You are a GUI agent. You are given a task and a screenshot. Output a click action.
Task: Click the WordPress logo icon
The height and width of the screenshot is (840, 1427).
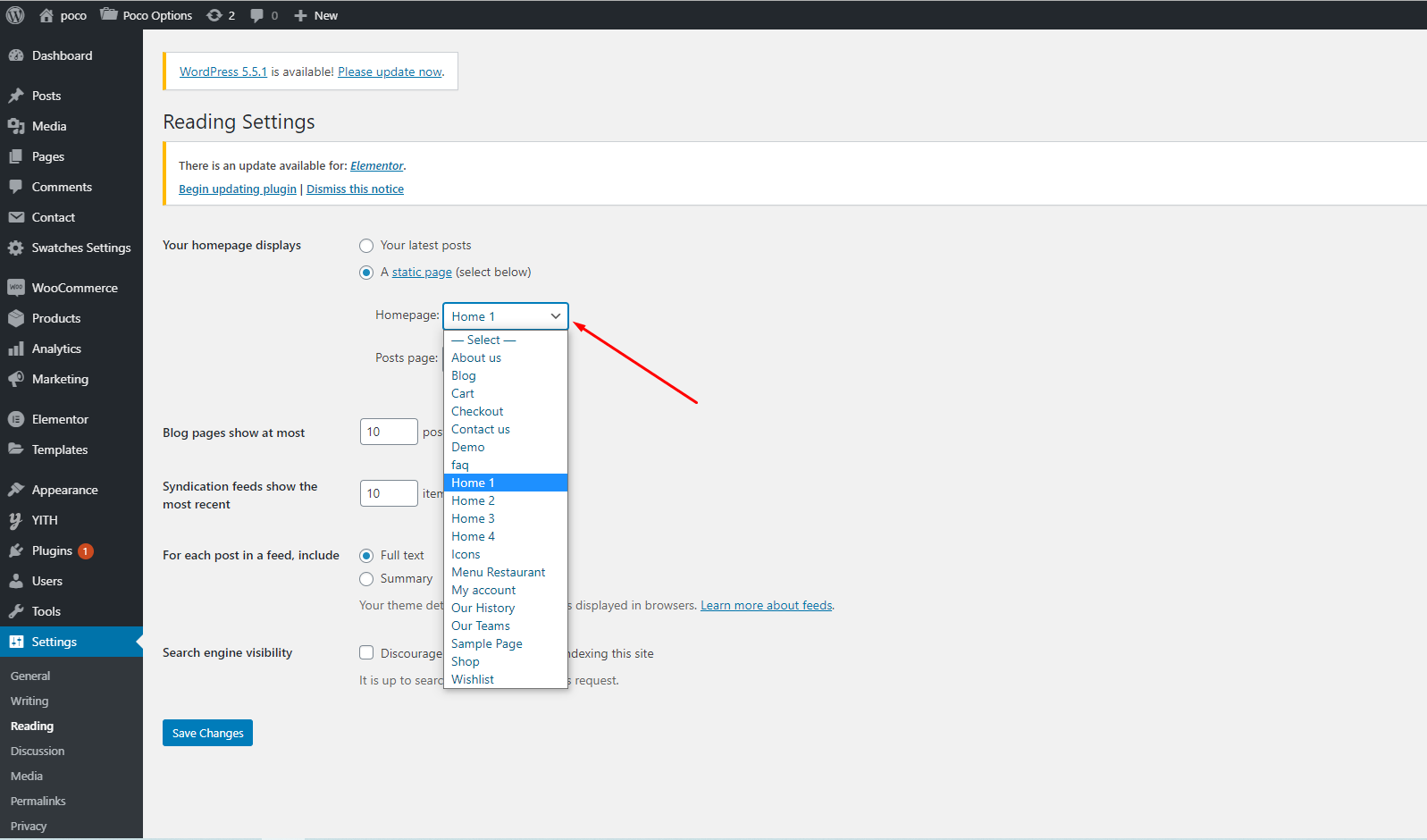click(15, 15)
